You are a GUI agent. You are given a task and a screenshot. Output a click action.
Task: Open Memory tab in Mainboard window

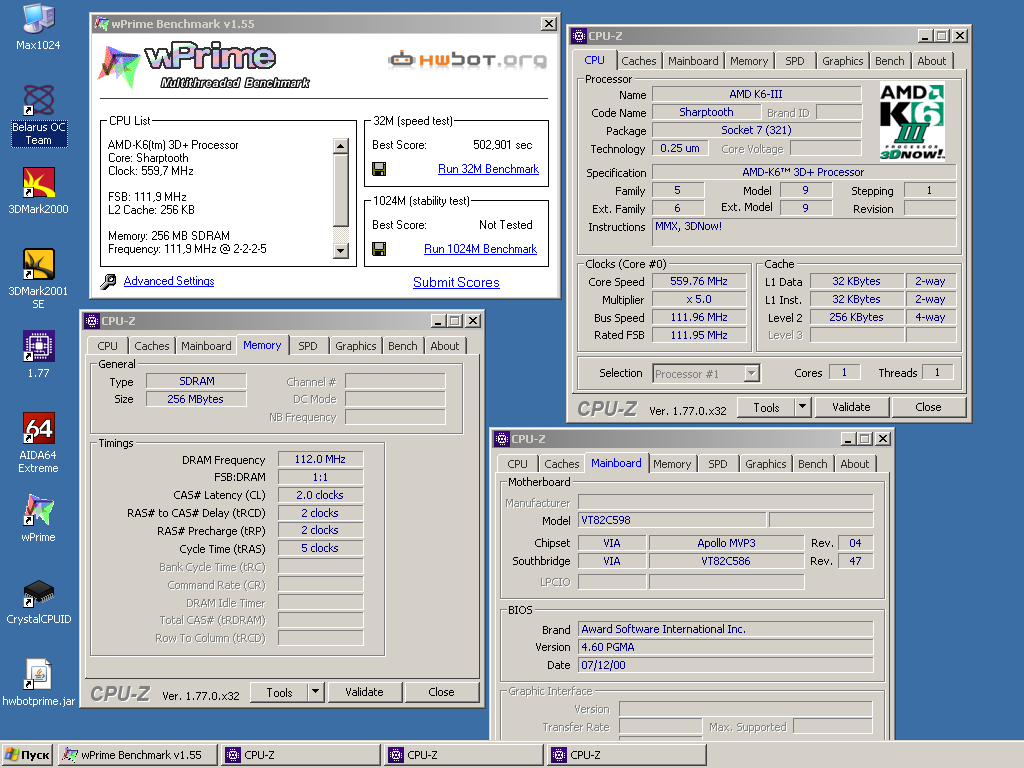click(x=671, y=464)
